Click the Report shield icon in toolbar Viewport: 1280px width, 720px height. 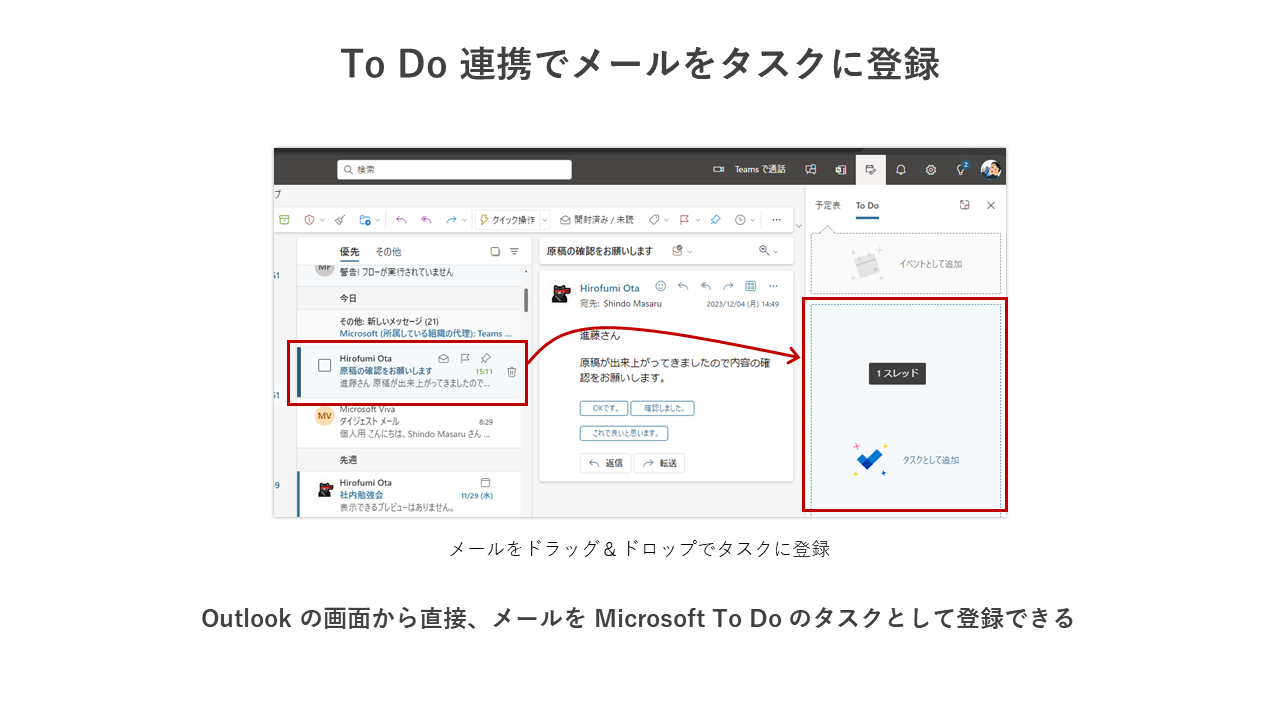309,220
